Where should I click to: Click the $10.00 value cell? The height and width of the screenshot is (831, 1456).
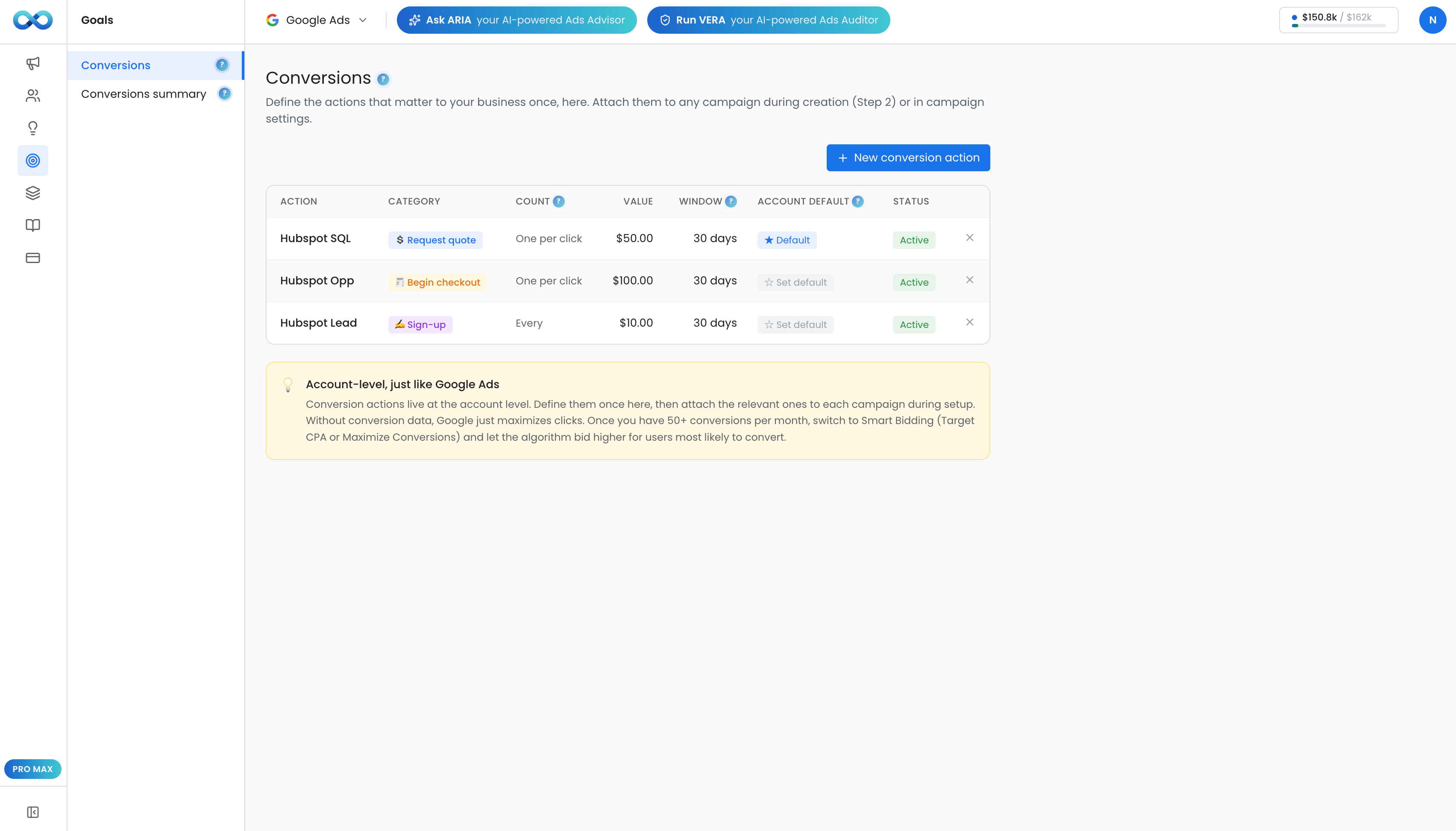point(636,323)
